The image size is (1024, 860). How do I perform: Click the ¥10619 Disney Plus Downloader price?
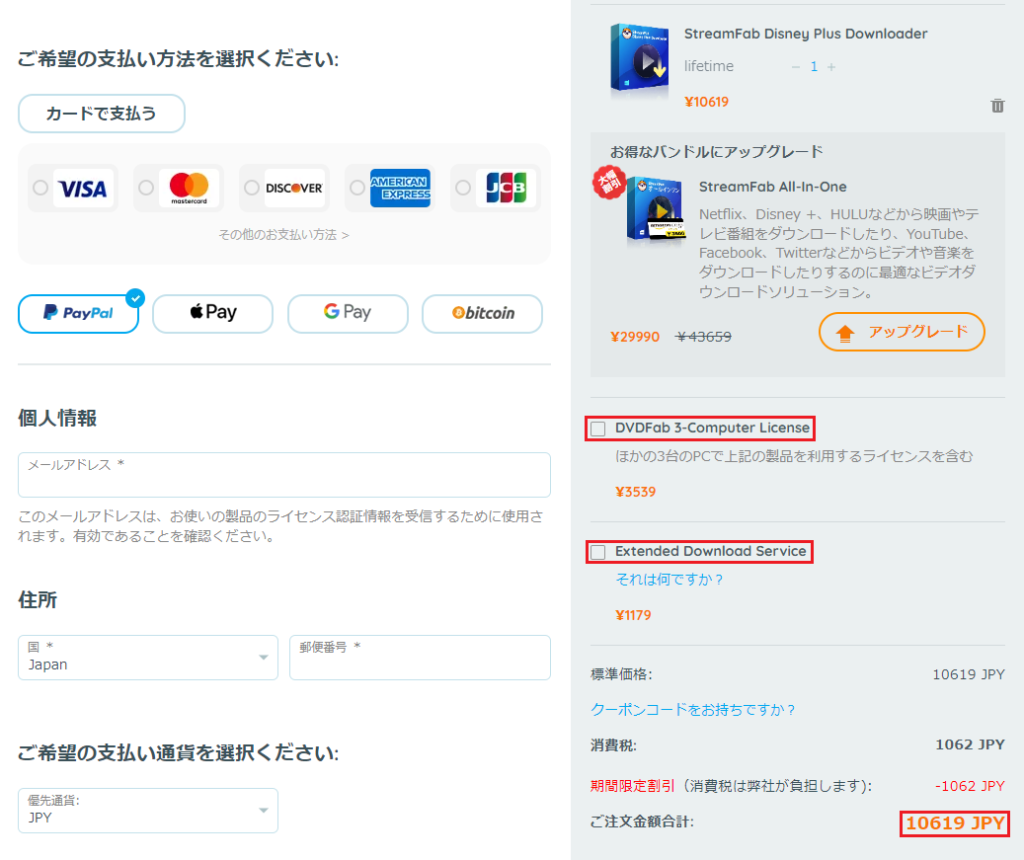(x=707, y=102)
